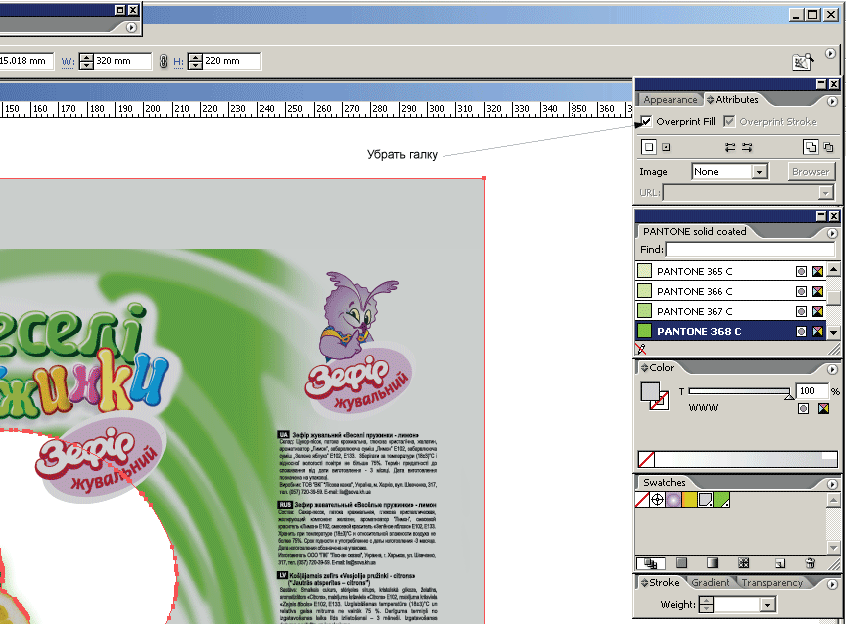Click CMYK mode icon for PANTONE 368 C
The width and height of the screenshot is (846, 624).
click(x=818, y=331)
